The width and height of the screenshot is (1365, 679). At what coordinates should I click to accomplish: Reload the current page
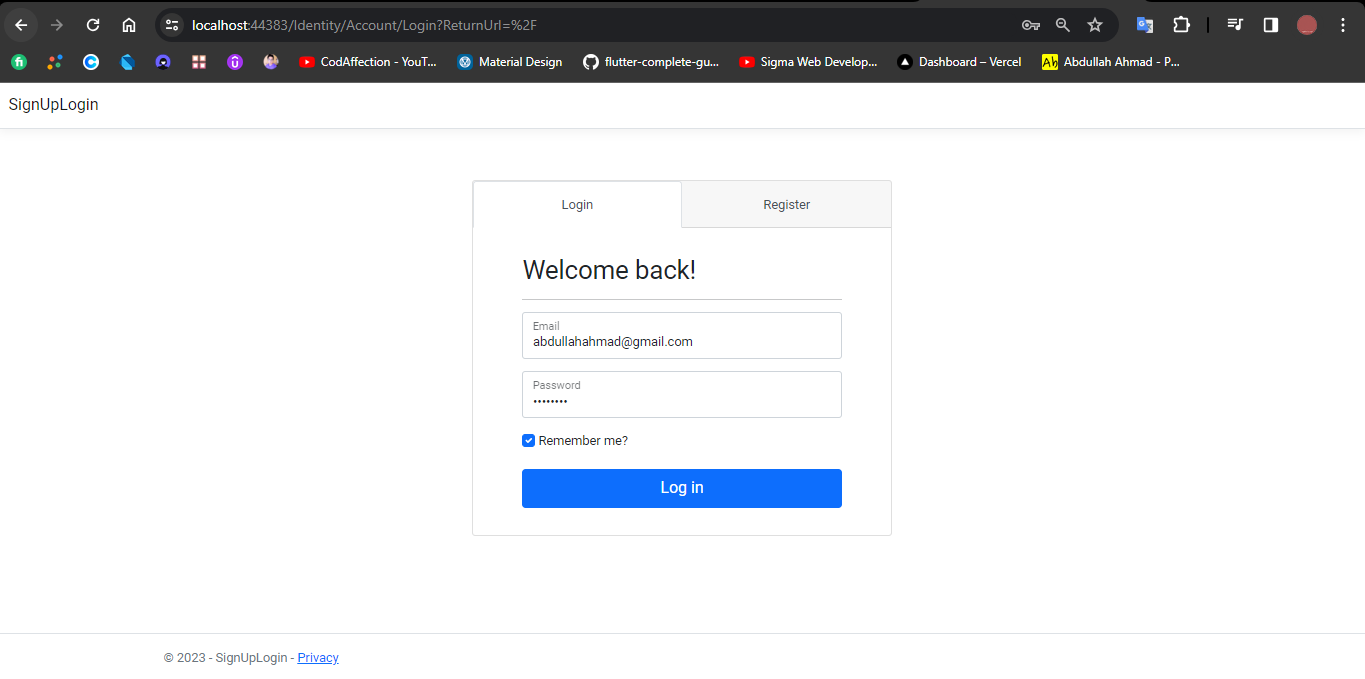(93, 25)
